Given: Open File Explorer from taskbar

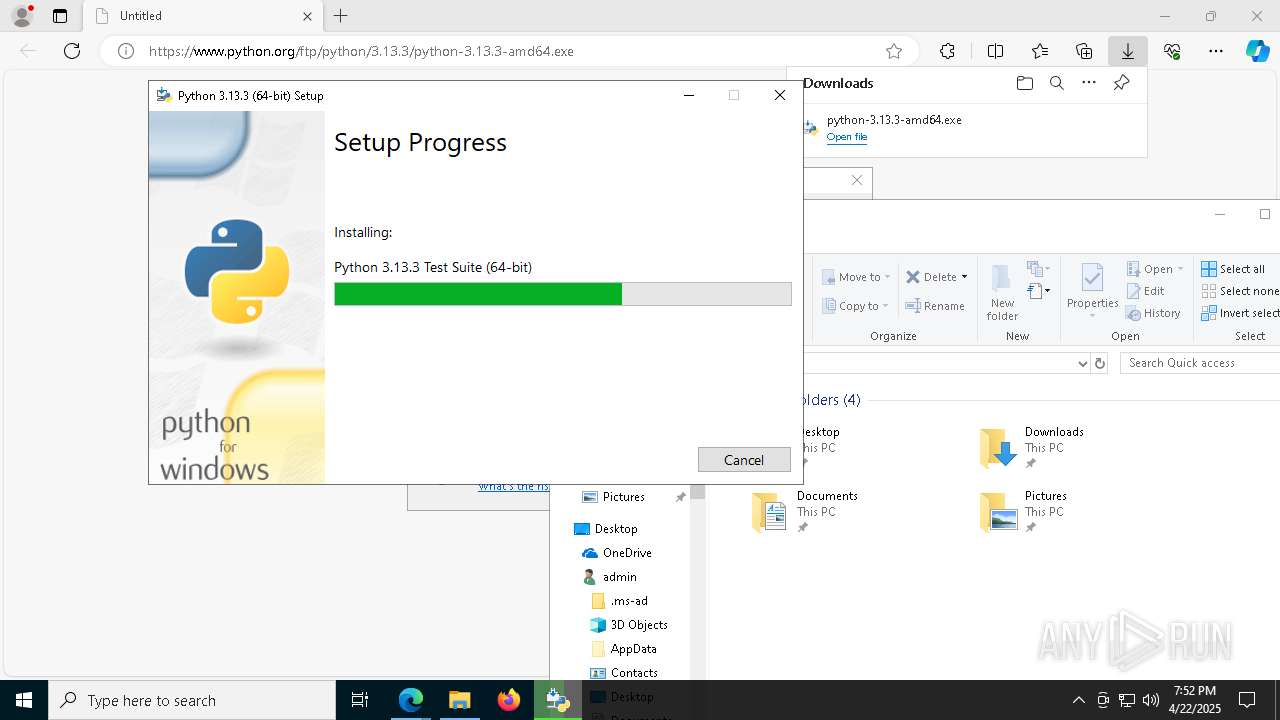Looking at the screenshot, I should click(459, 700).
